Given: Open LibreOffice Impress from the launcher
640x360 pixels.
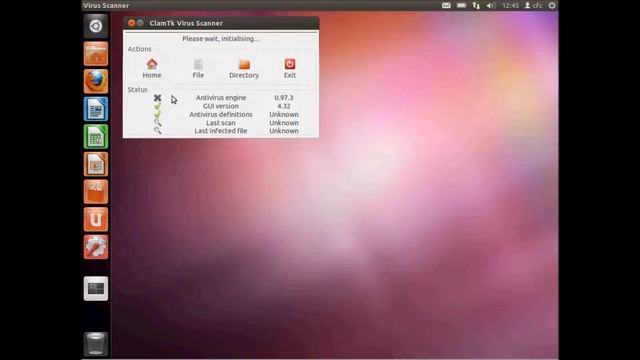Looking at the screenshot, I should pyautogui.click(x=96, y=164).
